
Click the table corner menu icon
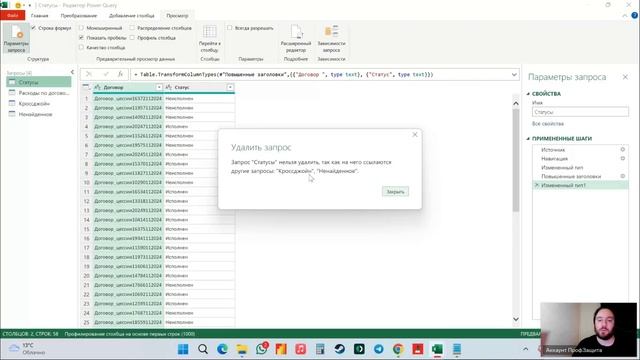coord(86,87)
